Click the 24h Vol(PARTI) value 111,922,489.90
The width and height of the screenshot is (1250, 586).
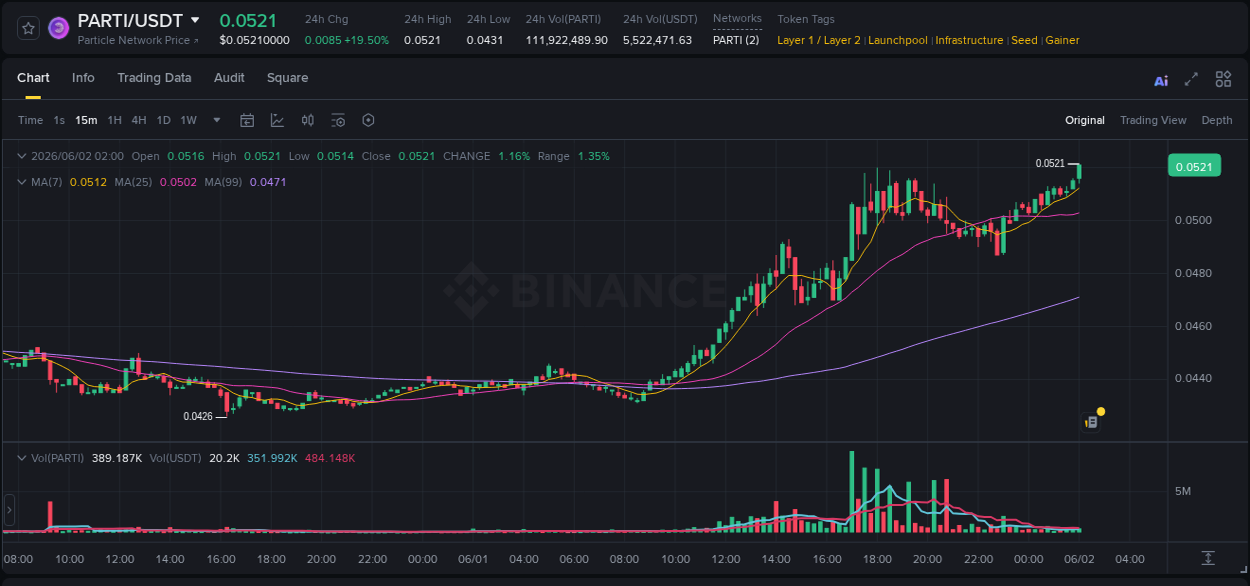tap(567, 40)
